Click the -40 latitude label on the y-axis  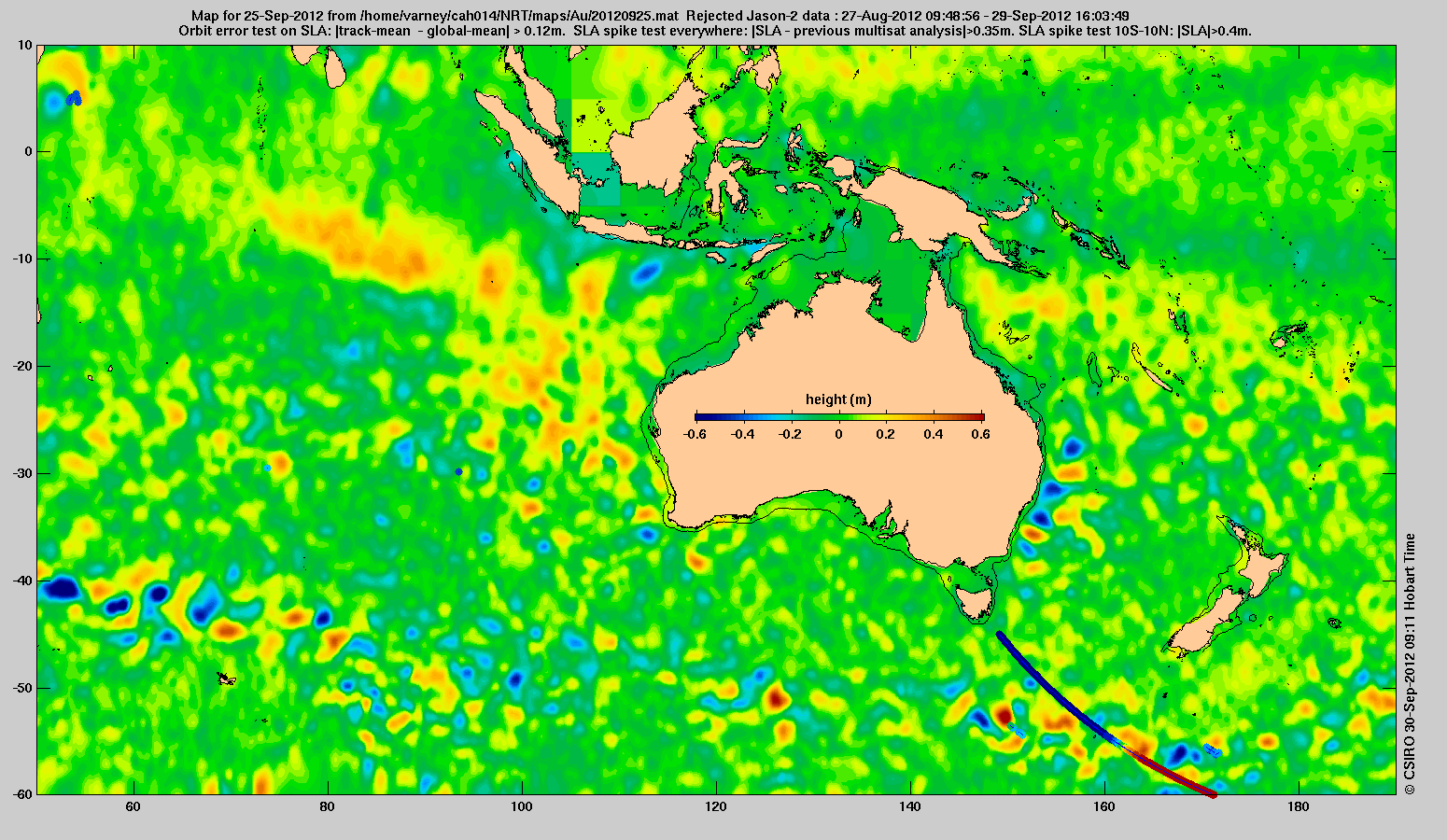click(x=22, y=581)
